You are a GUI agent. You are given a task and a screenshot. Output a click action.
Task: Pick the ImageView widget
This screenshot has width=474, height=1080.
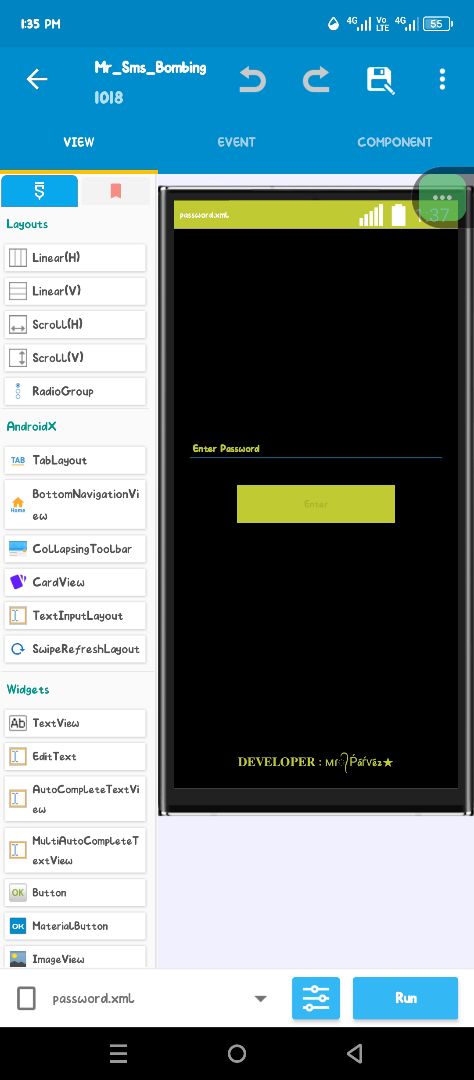tap(75, 958)
